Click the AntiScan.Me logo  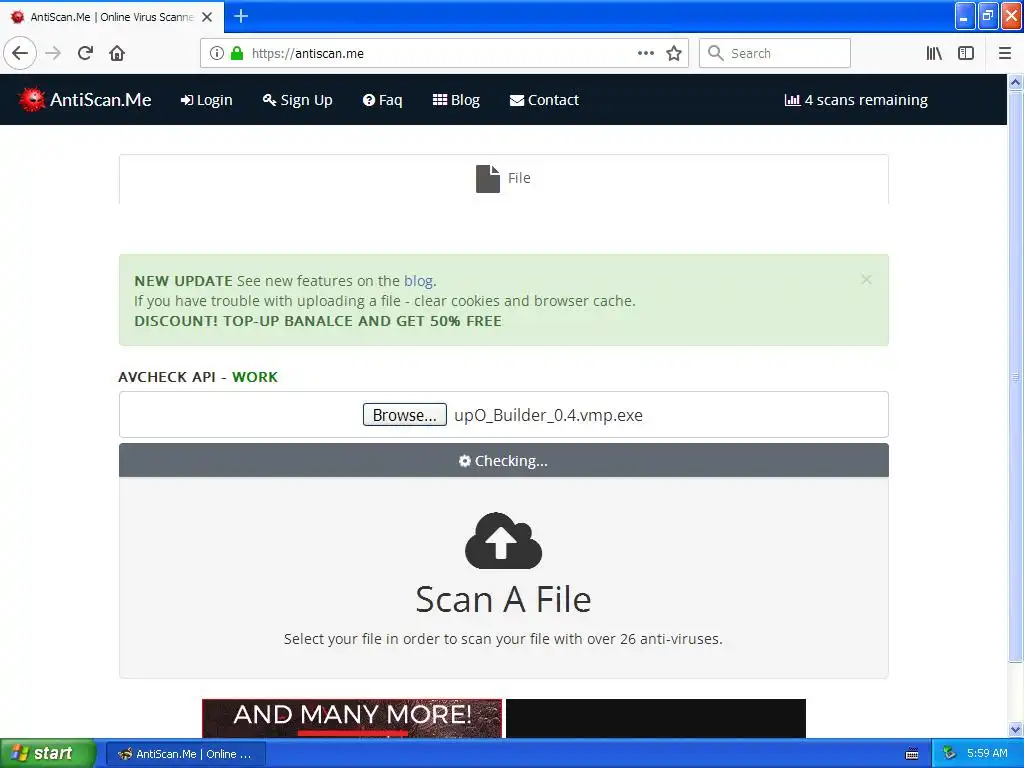pos(85,99)
